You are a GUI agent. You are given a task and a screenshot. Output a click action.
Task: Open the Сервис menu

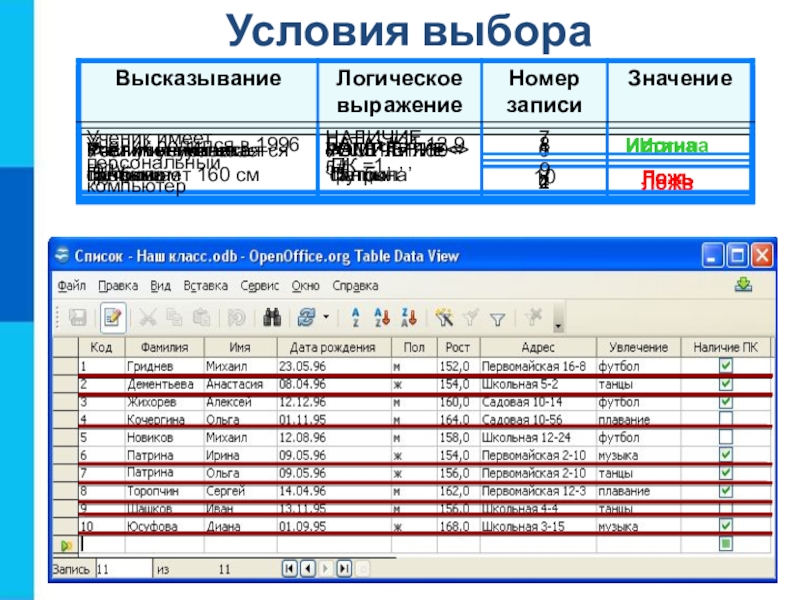coord(259,285)
